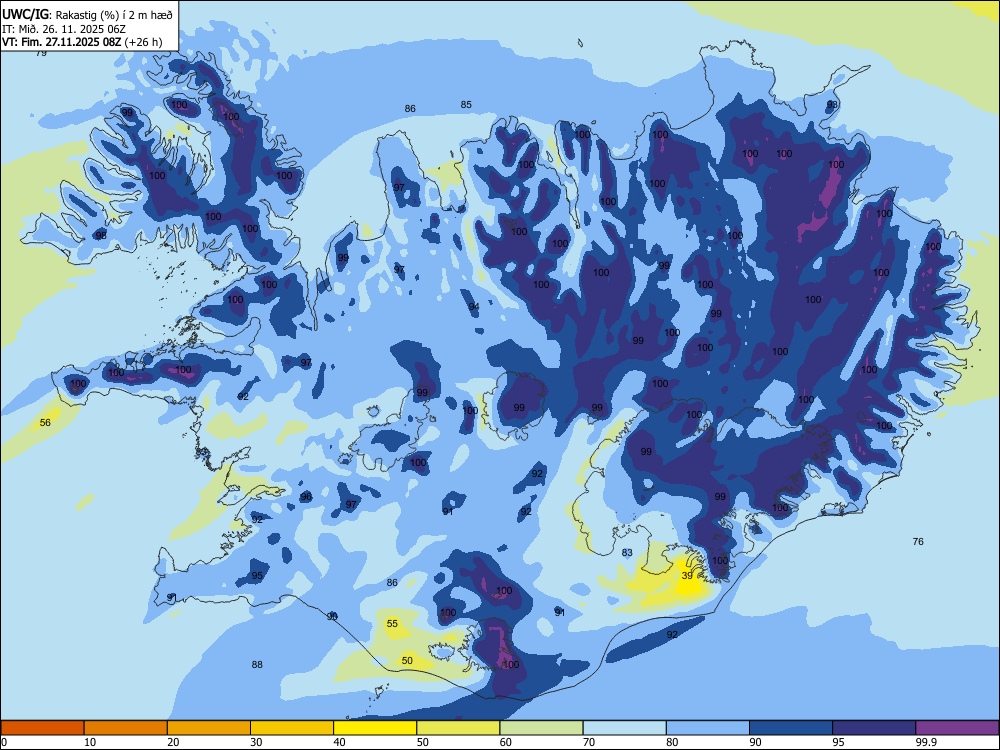Screen dimensions: 1000x750
Task: Click the legend tick label '10'
Action: (x=90, y=742)
